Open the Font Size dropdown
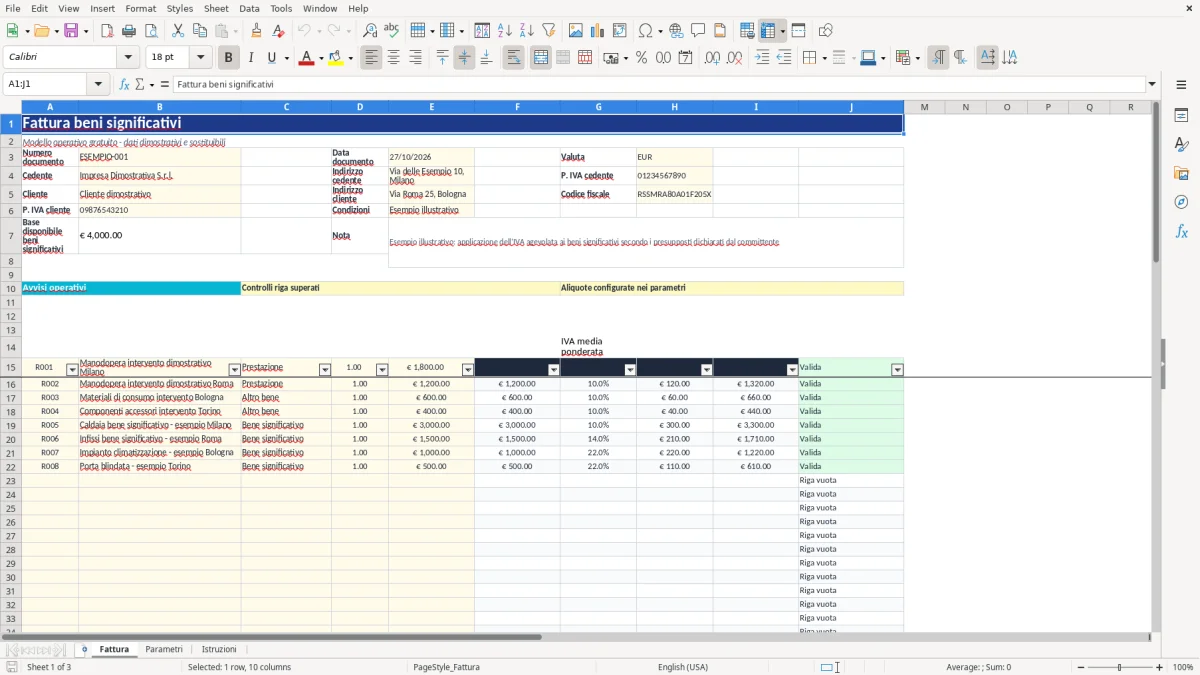Viewport: 1200px width, 675px height. click(x=200, y=58)
